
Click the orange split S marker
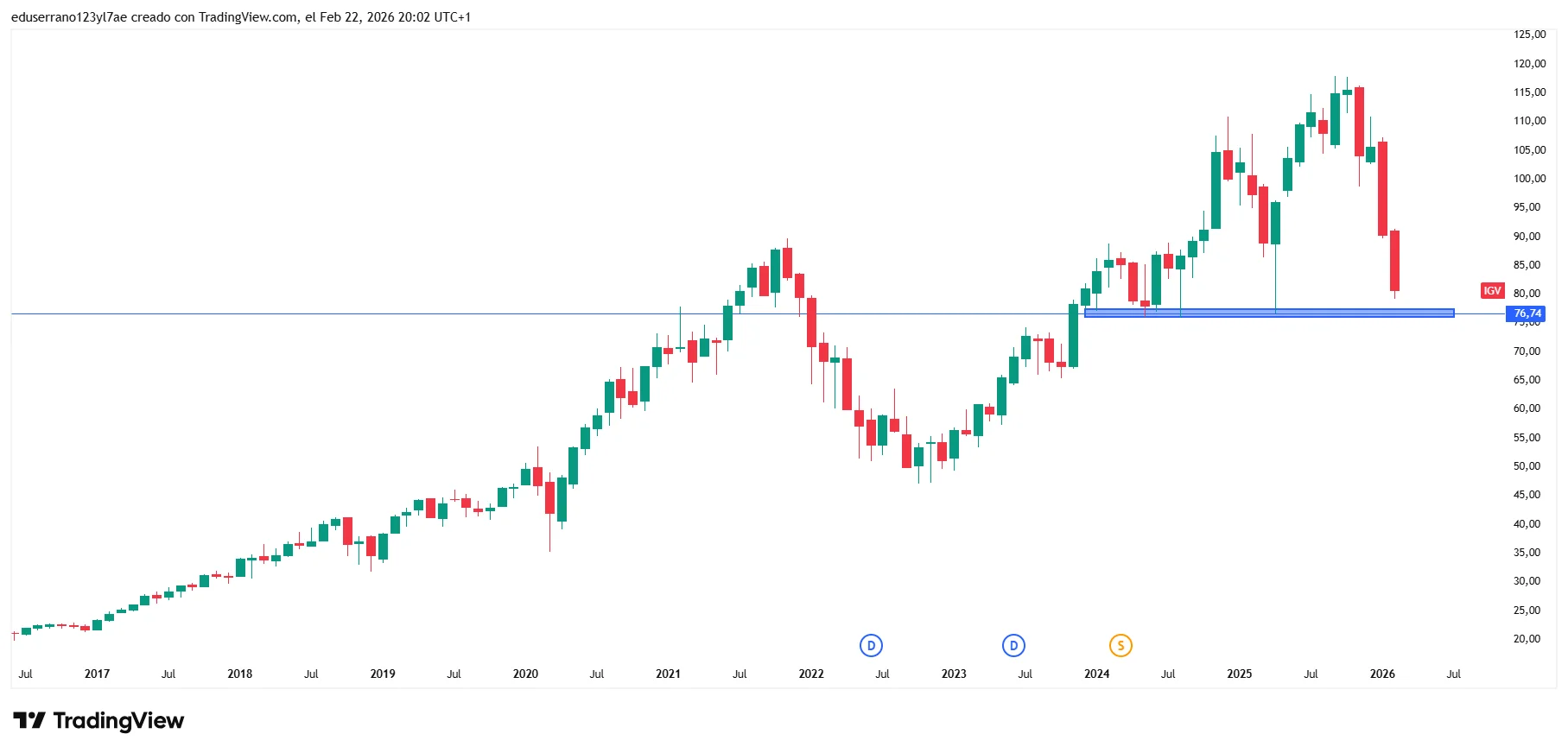click(1120, 645)
